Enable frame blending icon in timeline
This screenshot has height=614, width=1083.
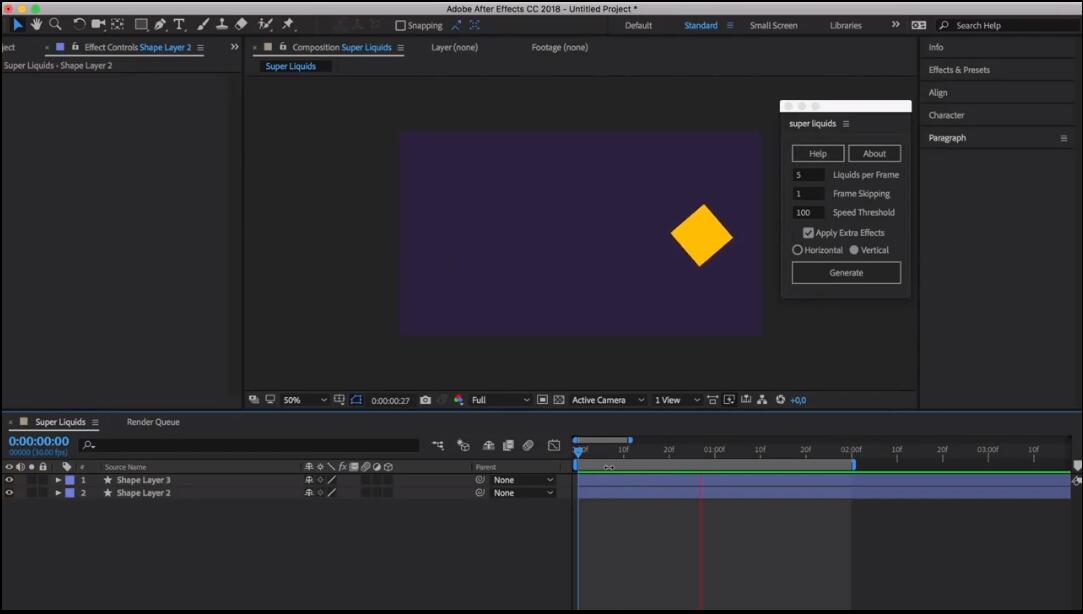[x=508, y=445]
